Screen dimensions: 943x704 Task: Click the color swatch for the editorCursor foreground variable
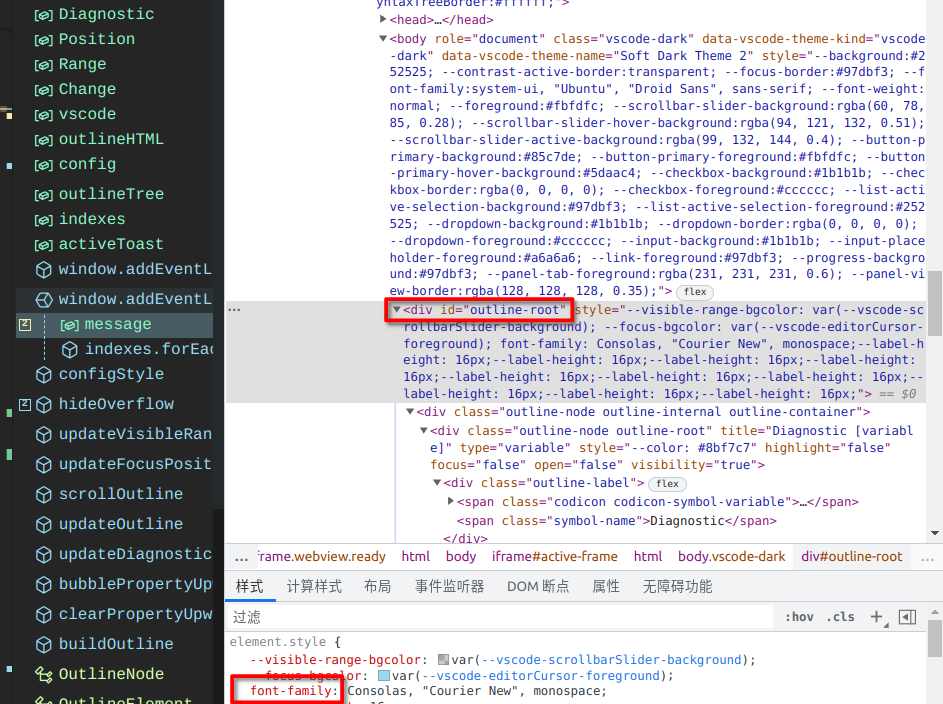pos(383,675)
